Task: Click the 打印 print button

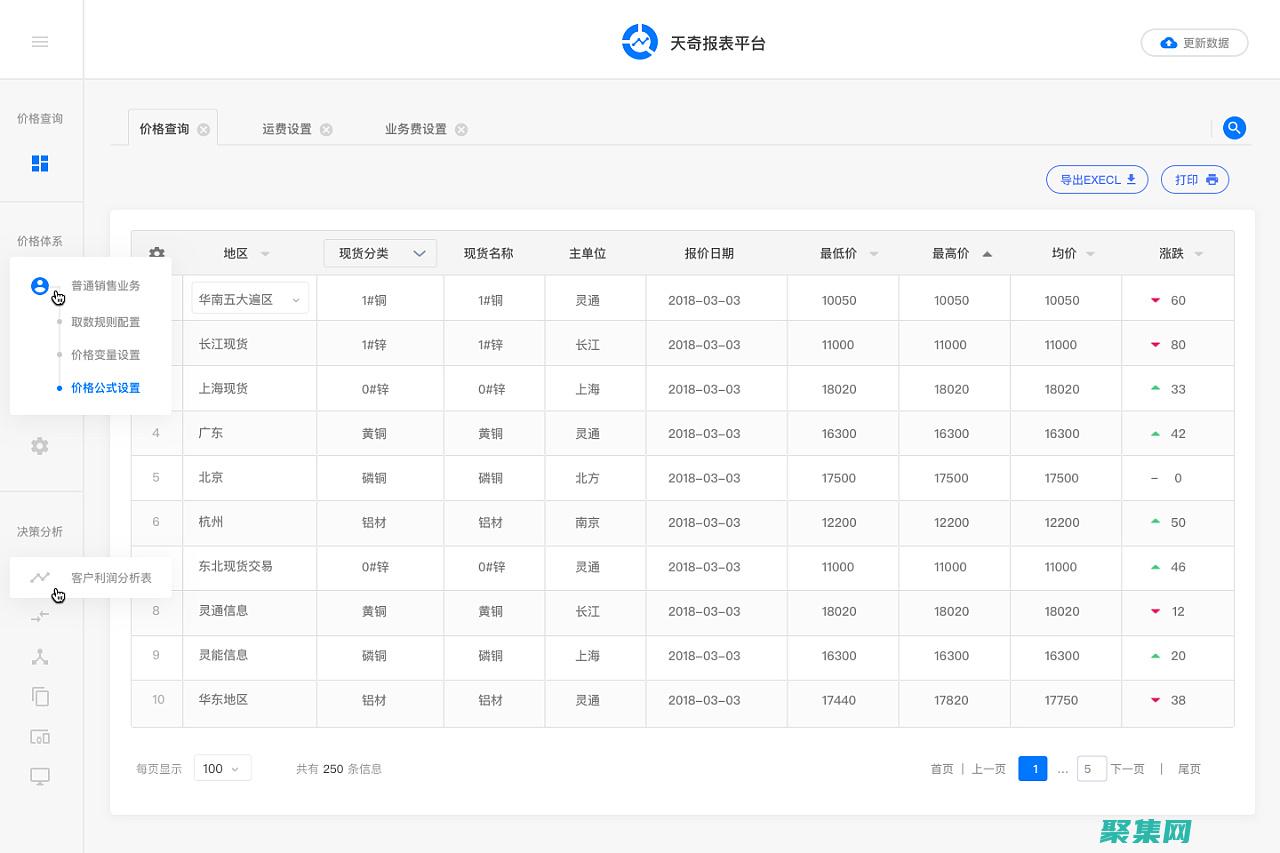Action: 1194,179
